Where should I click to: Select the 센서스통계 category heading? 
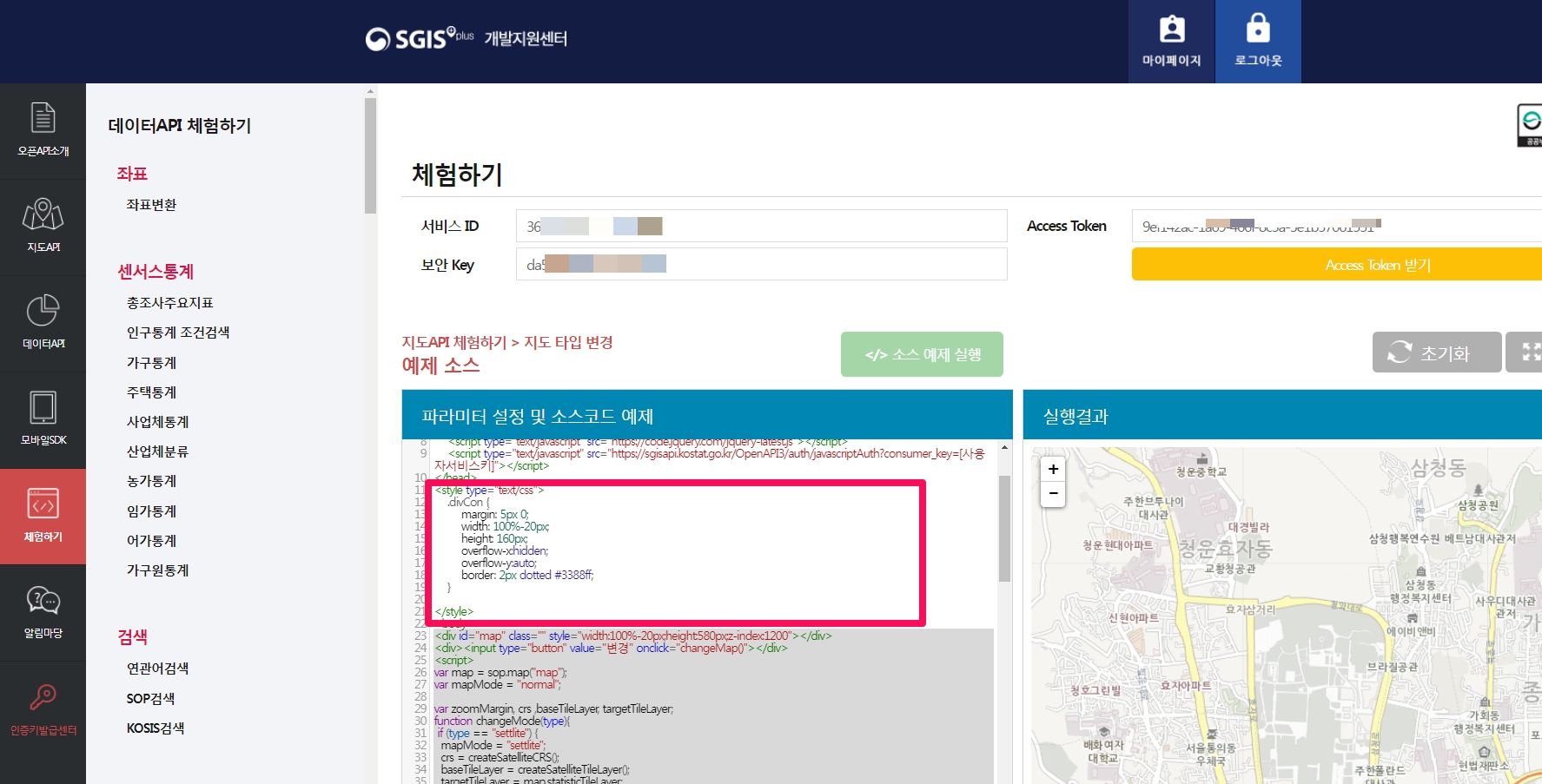click(x=156, y=272)
